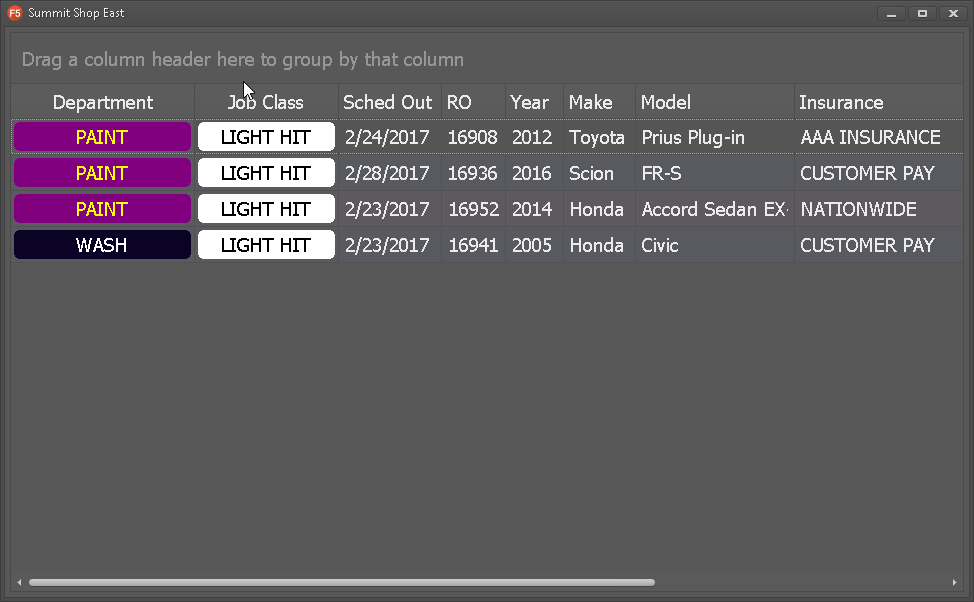
Task: Click LIGHT HIT badge on the Scion row
Action: click(266, 173)
